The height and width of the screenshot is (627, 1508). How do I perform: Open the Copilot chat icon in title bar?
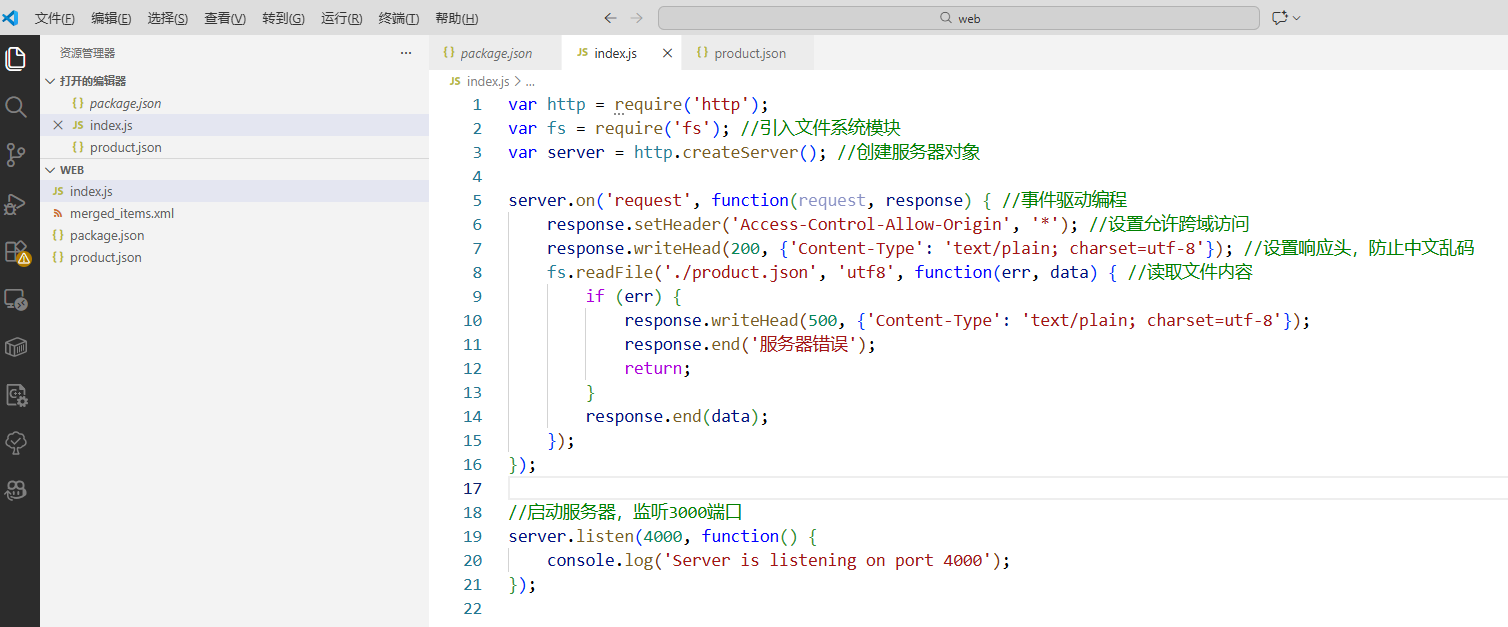pos(1279,18)
